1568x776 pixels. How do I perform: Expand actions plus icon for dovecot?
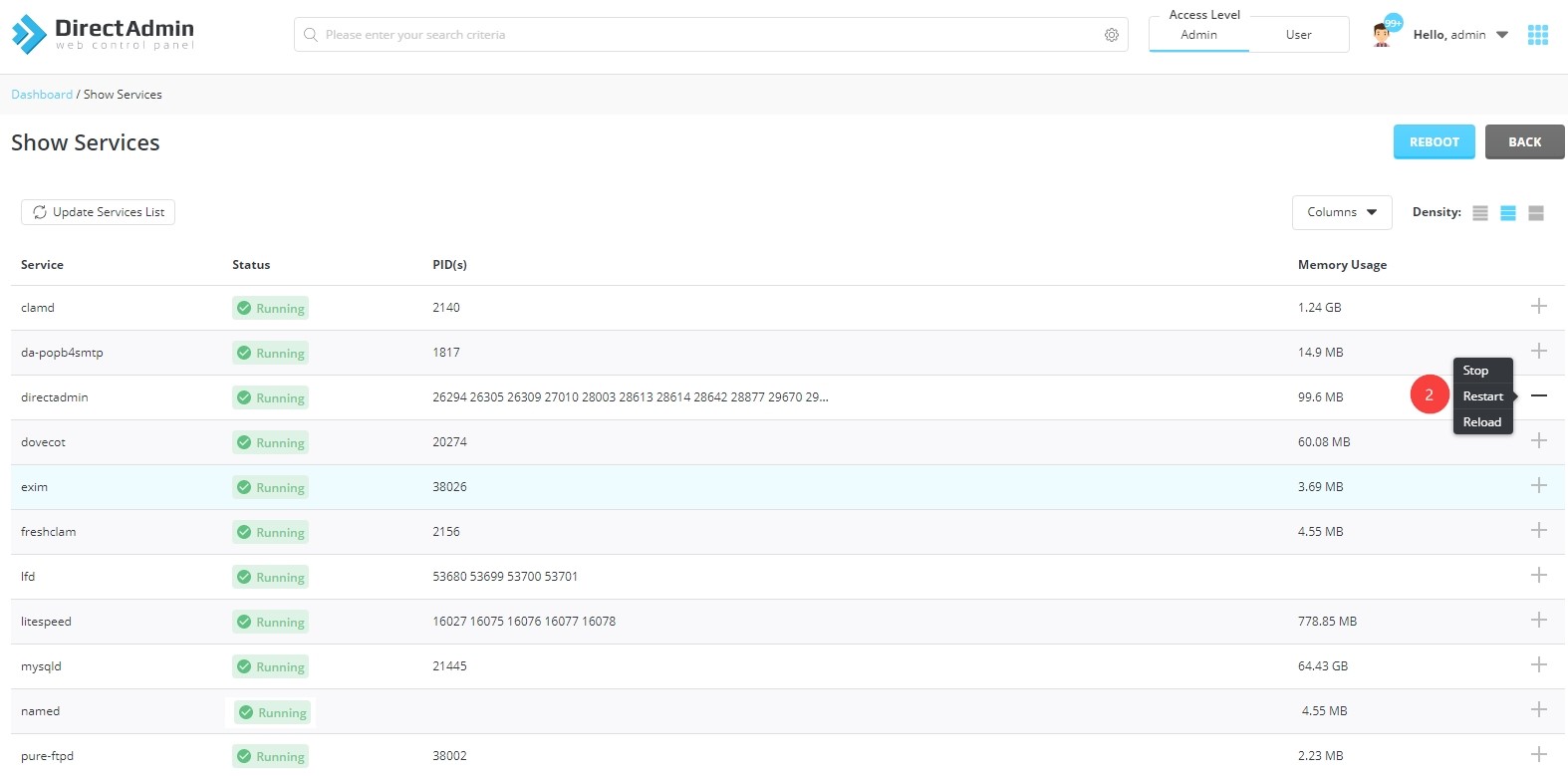pyautogui.click(x=1539, y=440)
